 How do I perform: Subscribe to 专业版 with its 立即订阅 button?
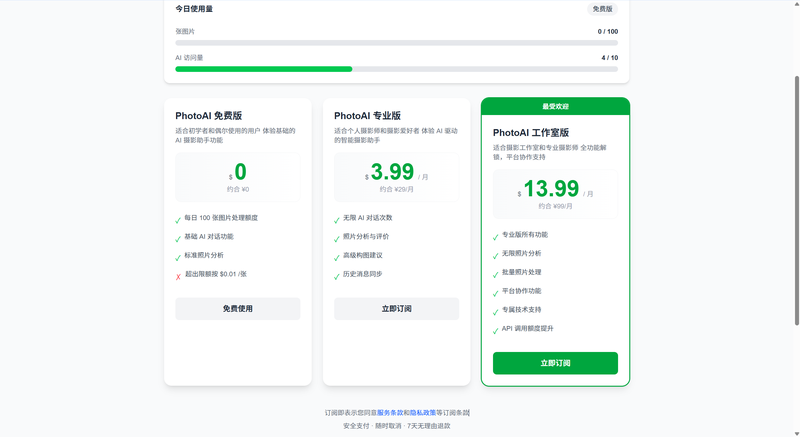click(x=396, y=309)
